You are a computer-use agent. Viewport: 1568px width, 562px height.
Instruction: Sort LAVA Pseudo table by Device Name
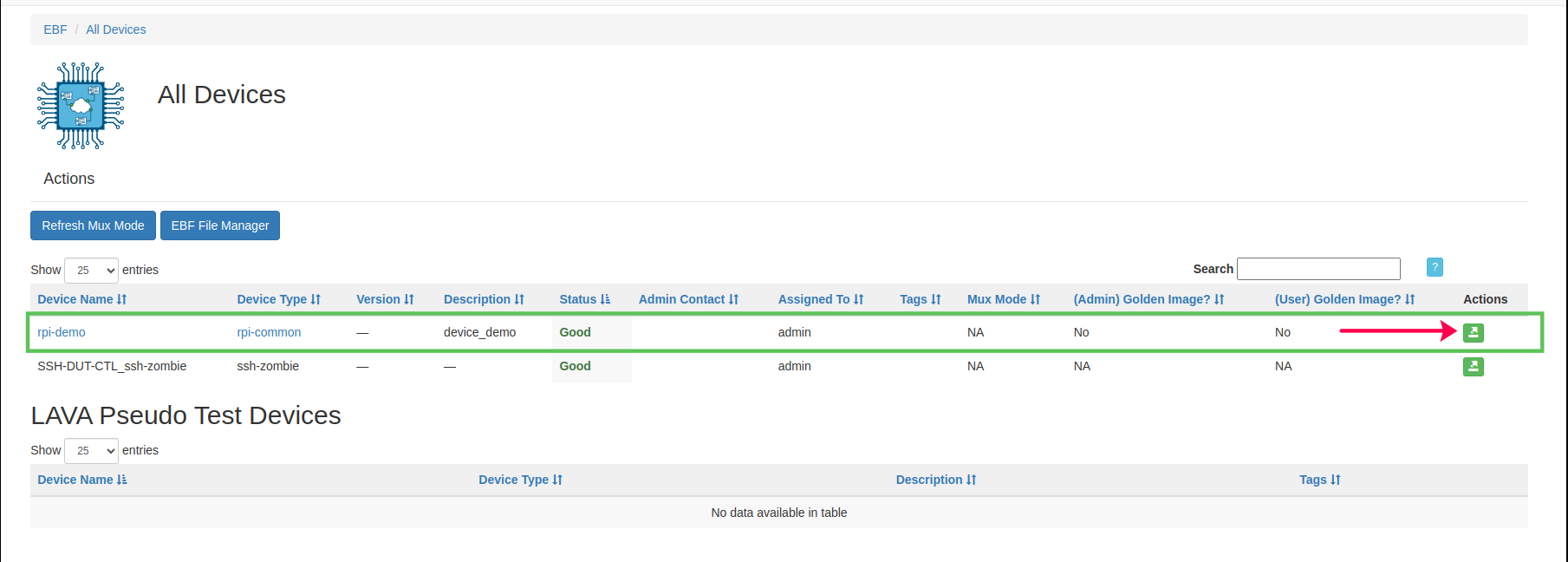tap(81, 480)
